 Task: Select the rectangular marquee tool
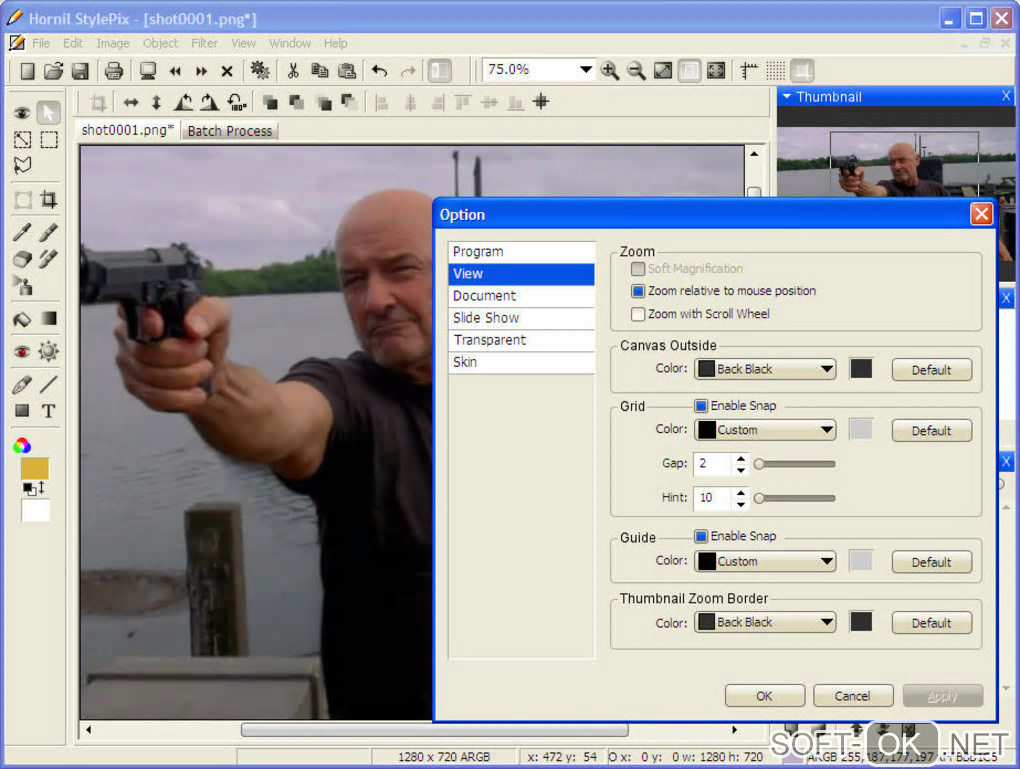[x=49, y=139]
